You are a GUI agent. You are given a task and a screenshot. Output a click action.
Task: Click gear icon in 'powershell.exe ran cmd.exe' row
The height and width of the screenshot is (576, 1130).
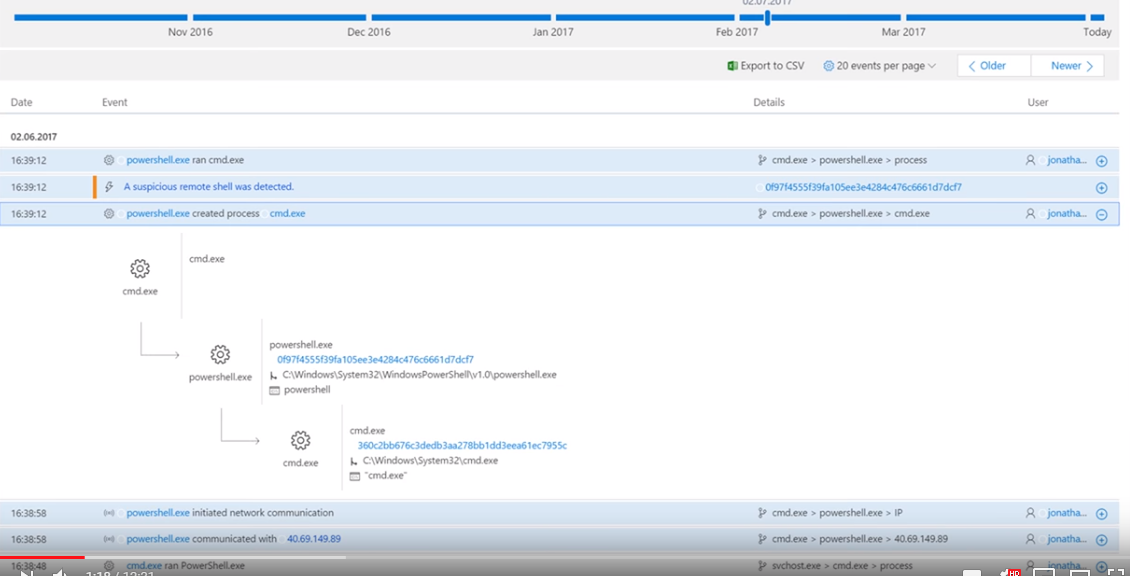click(109, 160)
